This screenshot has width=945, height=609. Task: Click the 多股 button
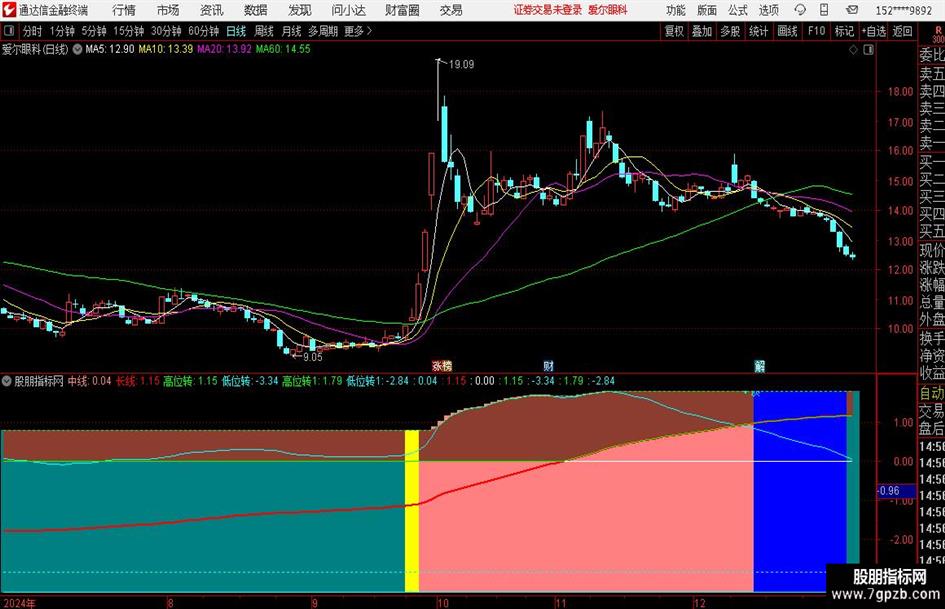[730, 31]
